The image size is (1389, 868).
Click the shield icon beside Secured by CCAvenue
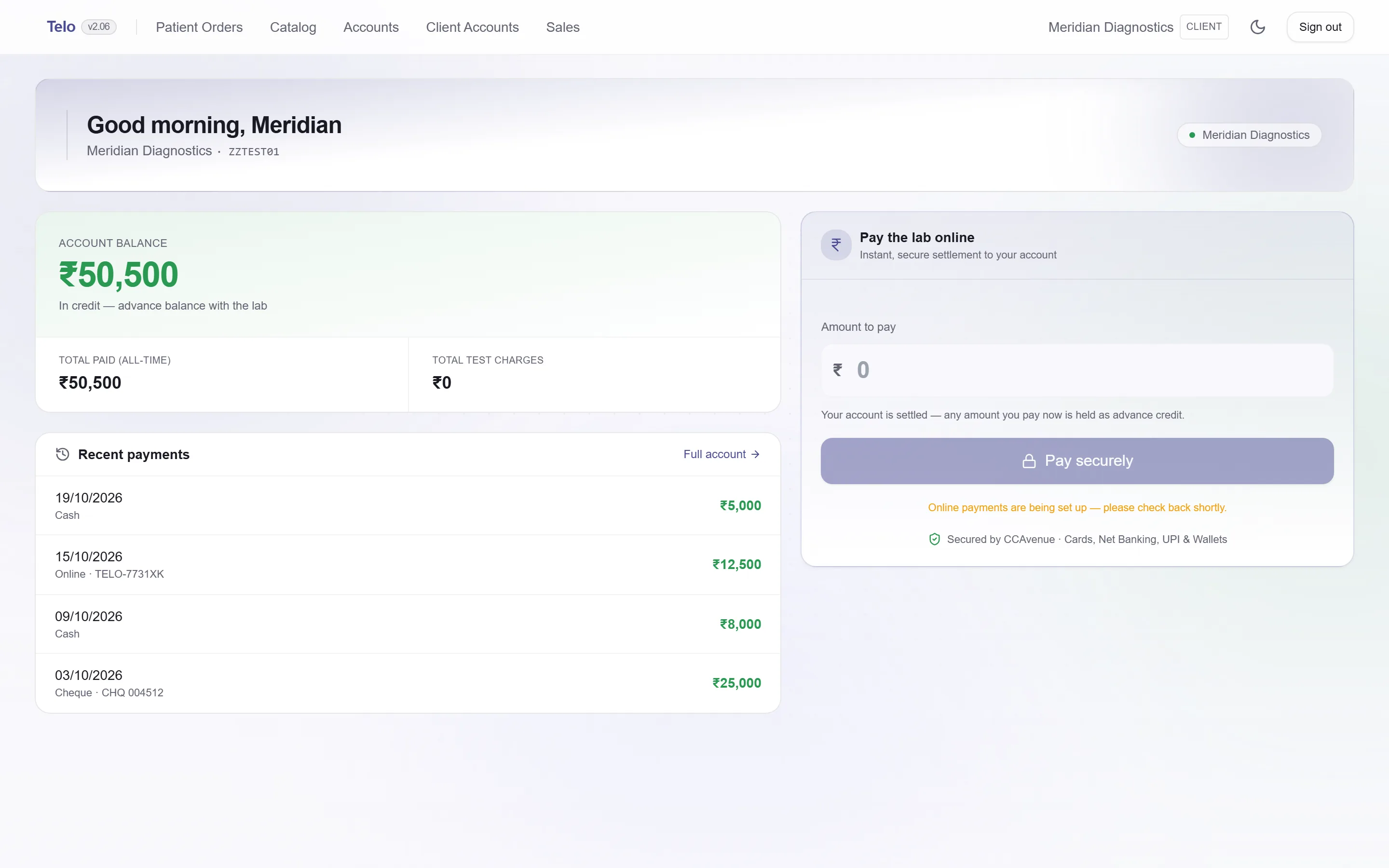click(x=934, y=539)
